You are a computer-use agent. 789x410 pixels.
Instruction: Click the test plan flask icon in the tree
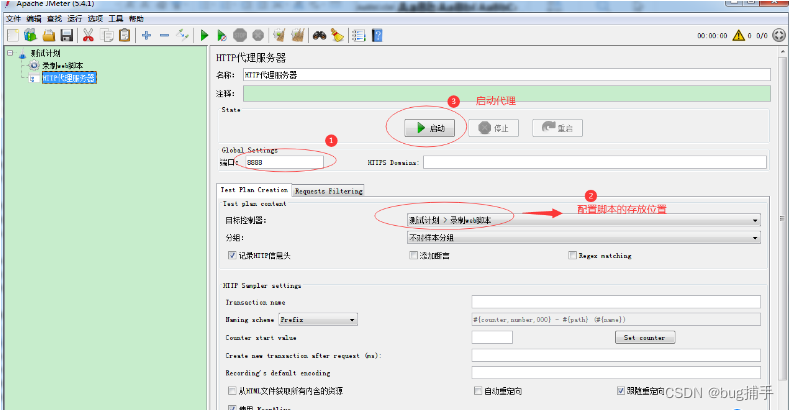click(22, 53)
